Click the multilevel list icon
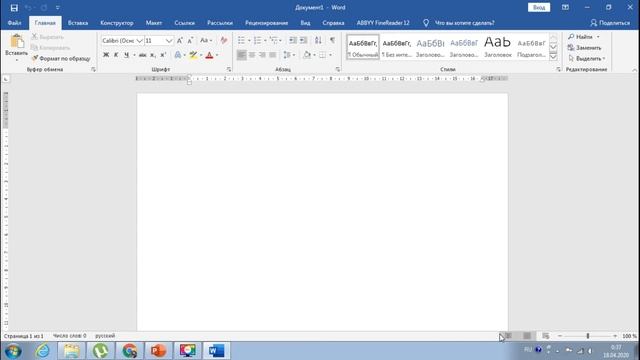The width and height of the screenshot is (640, 360). 274,40
